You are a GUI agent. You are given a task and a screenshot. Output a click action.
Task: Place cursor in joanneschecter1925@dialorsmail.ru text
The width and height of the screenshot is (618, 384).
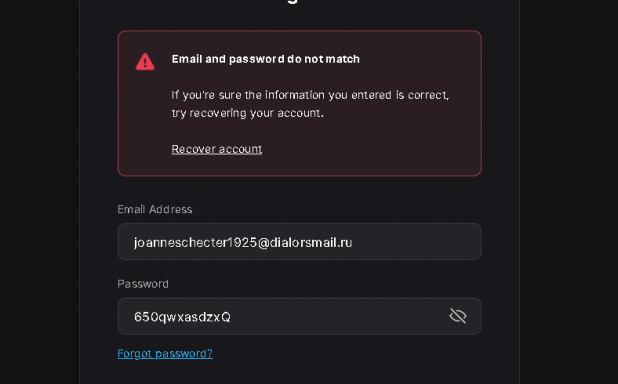click(x=243, y=242)
